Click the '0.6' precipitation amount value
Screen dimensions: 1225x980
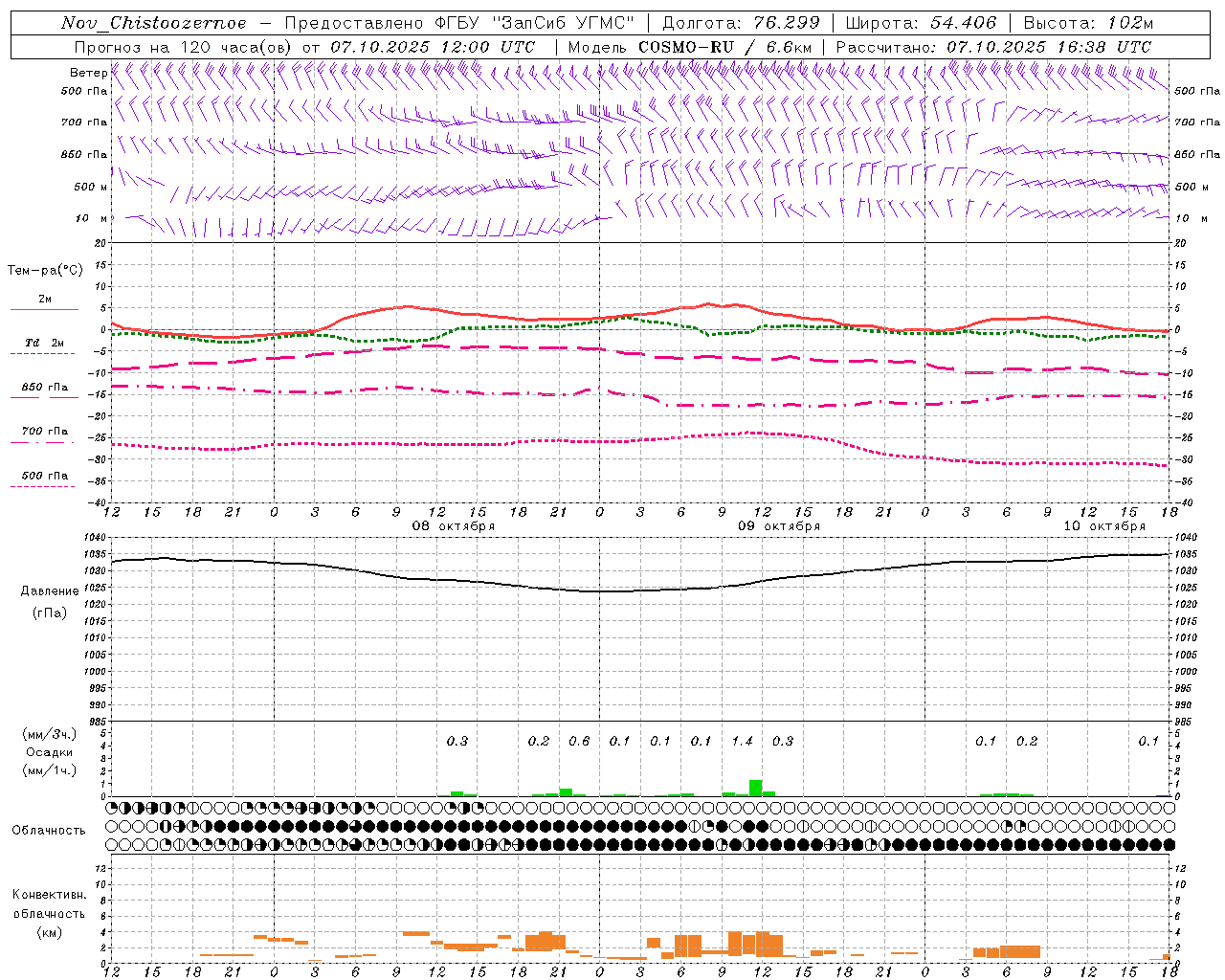pos(579,742)
